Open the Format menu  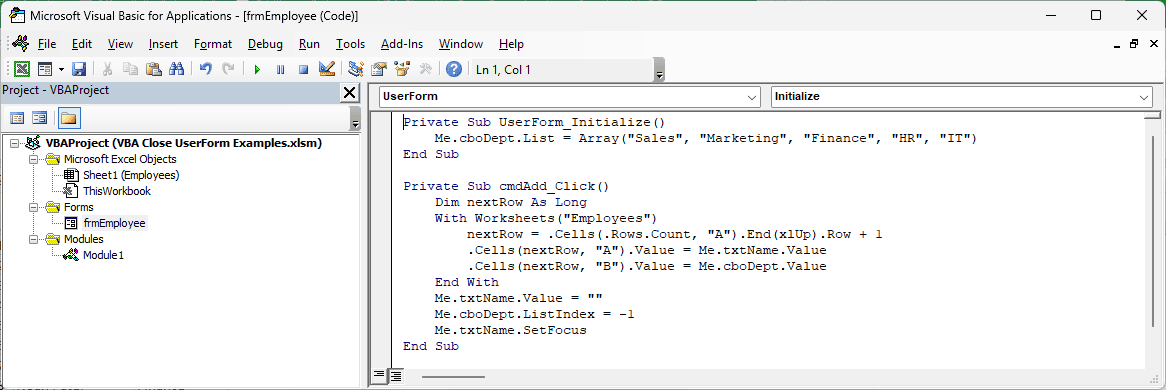(213, 44)
